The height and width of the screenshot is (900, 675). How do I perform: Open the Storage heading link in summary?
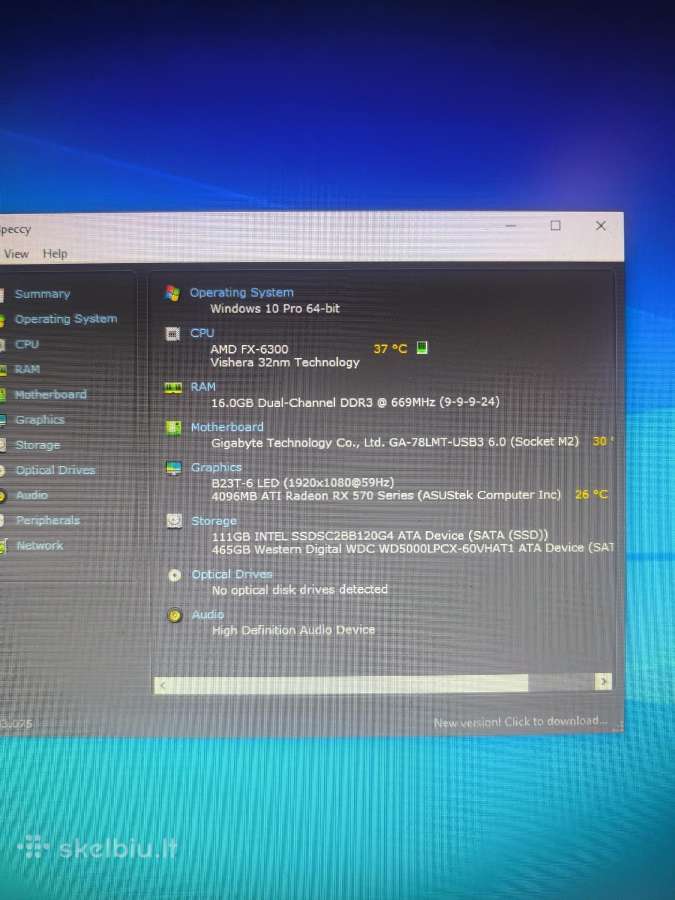click(x=214, y=521)
